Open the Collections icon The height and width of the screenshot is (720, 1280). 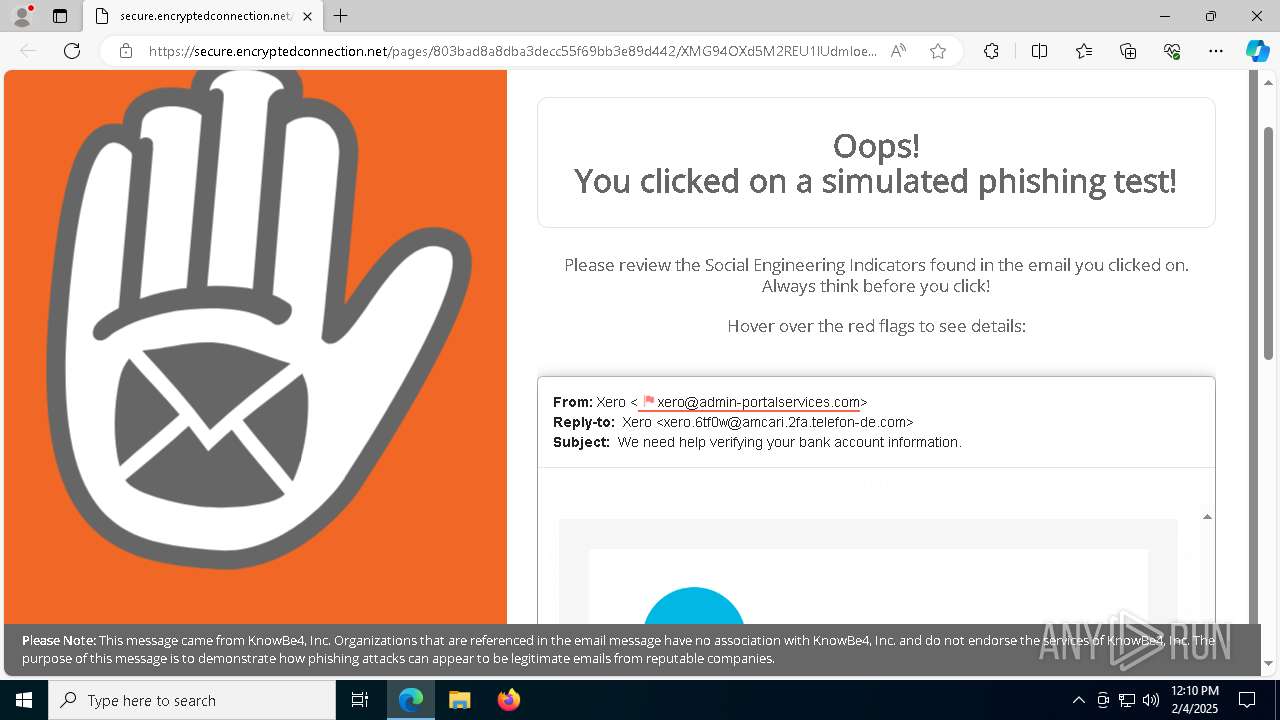(1128, 51)
